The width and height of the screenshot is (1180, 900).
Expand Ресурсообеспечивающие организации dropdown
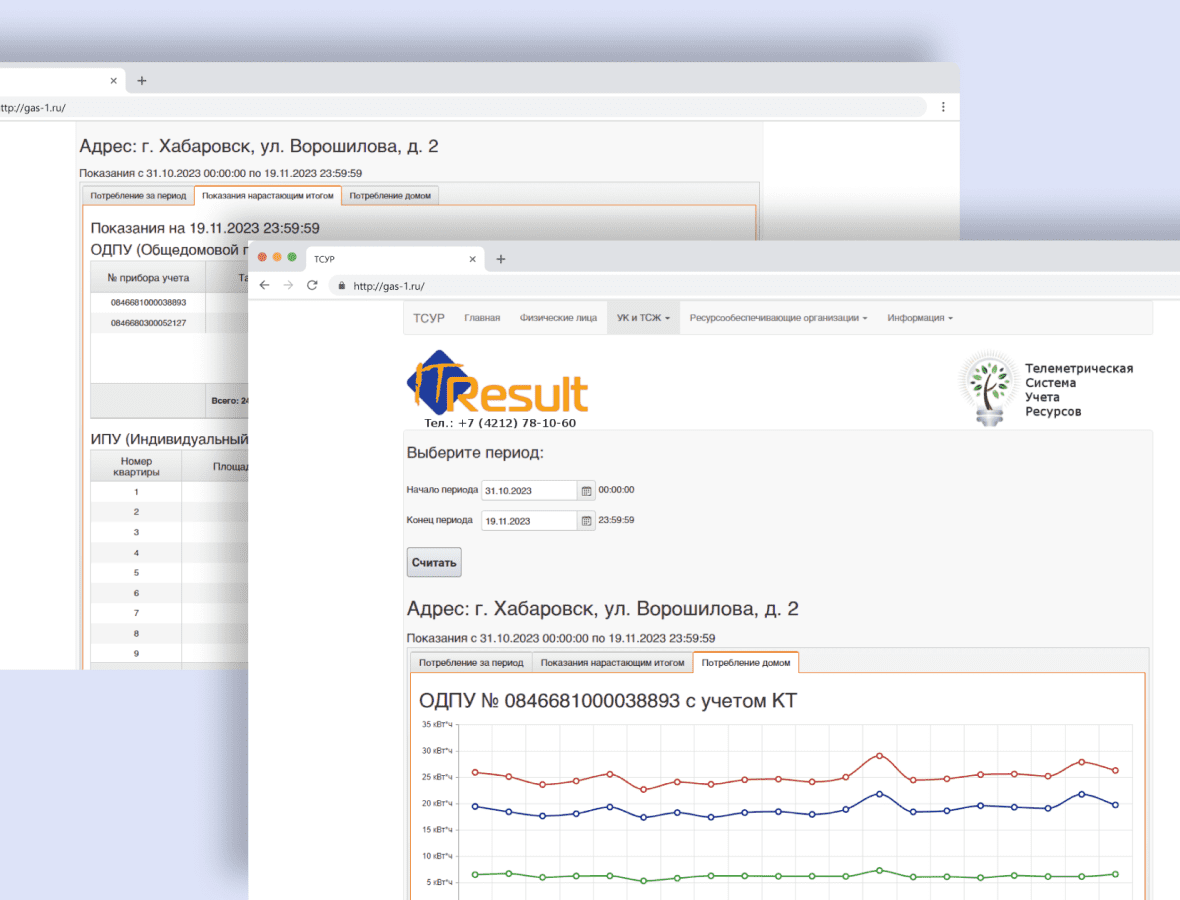[778, 318]
